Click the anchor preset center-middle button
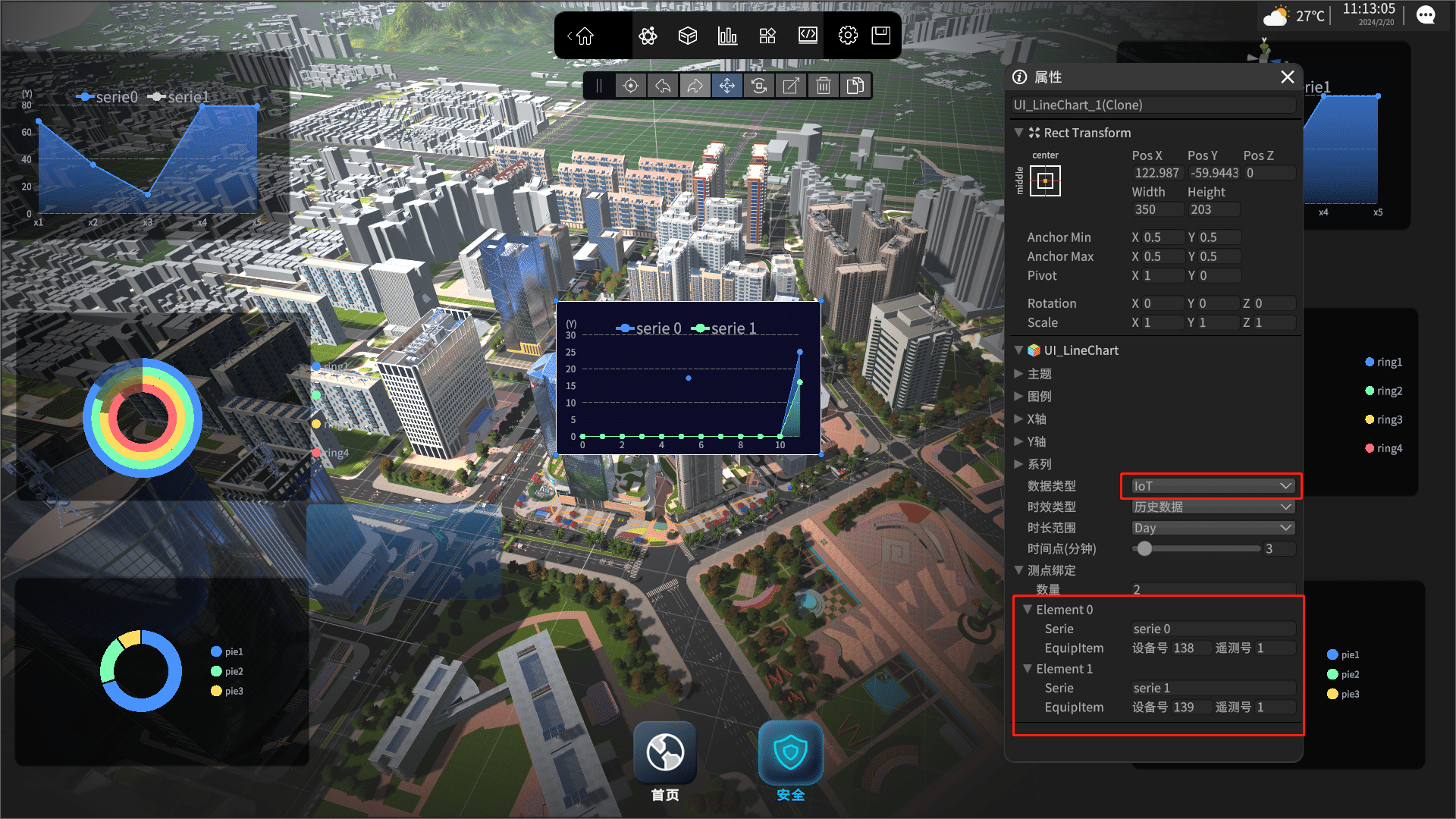Screen dimensions: 1456x819 (x=1045, y=180)
